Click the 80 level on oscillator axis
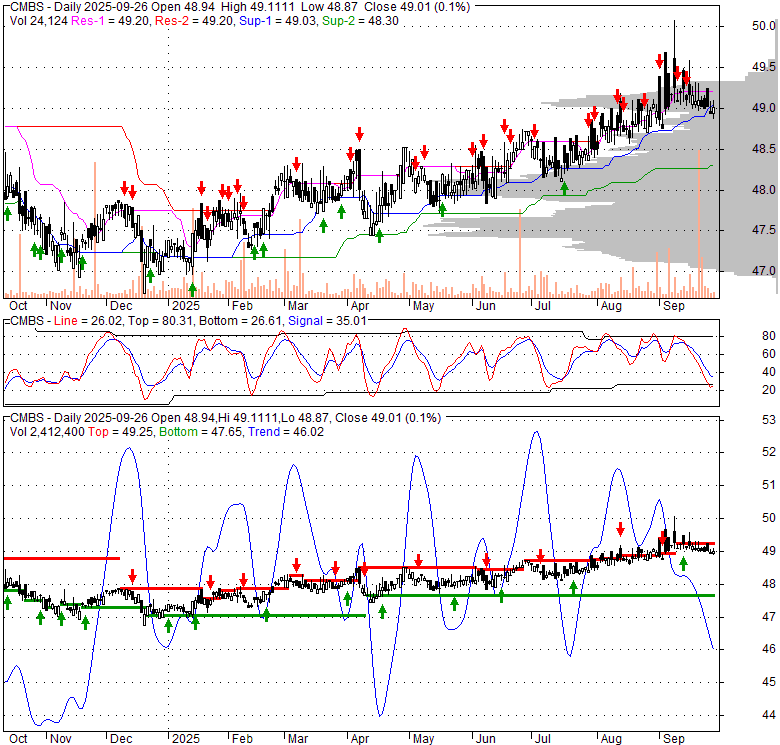 click(x=769, y=336)
